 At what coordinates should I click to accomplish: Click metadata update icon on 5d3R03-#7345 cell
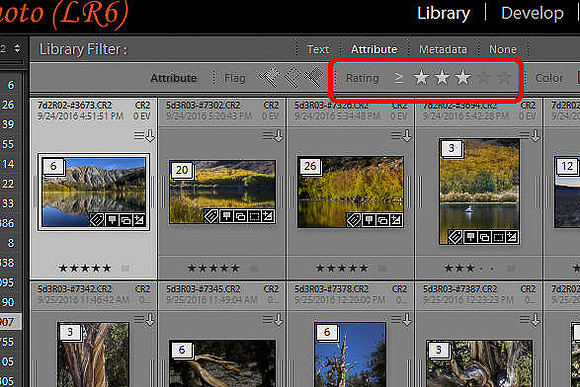click(273, 319)
